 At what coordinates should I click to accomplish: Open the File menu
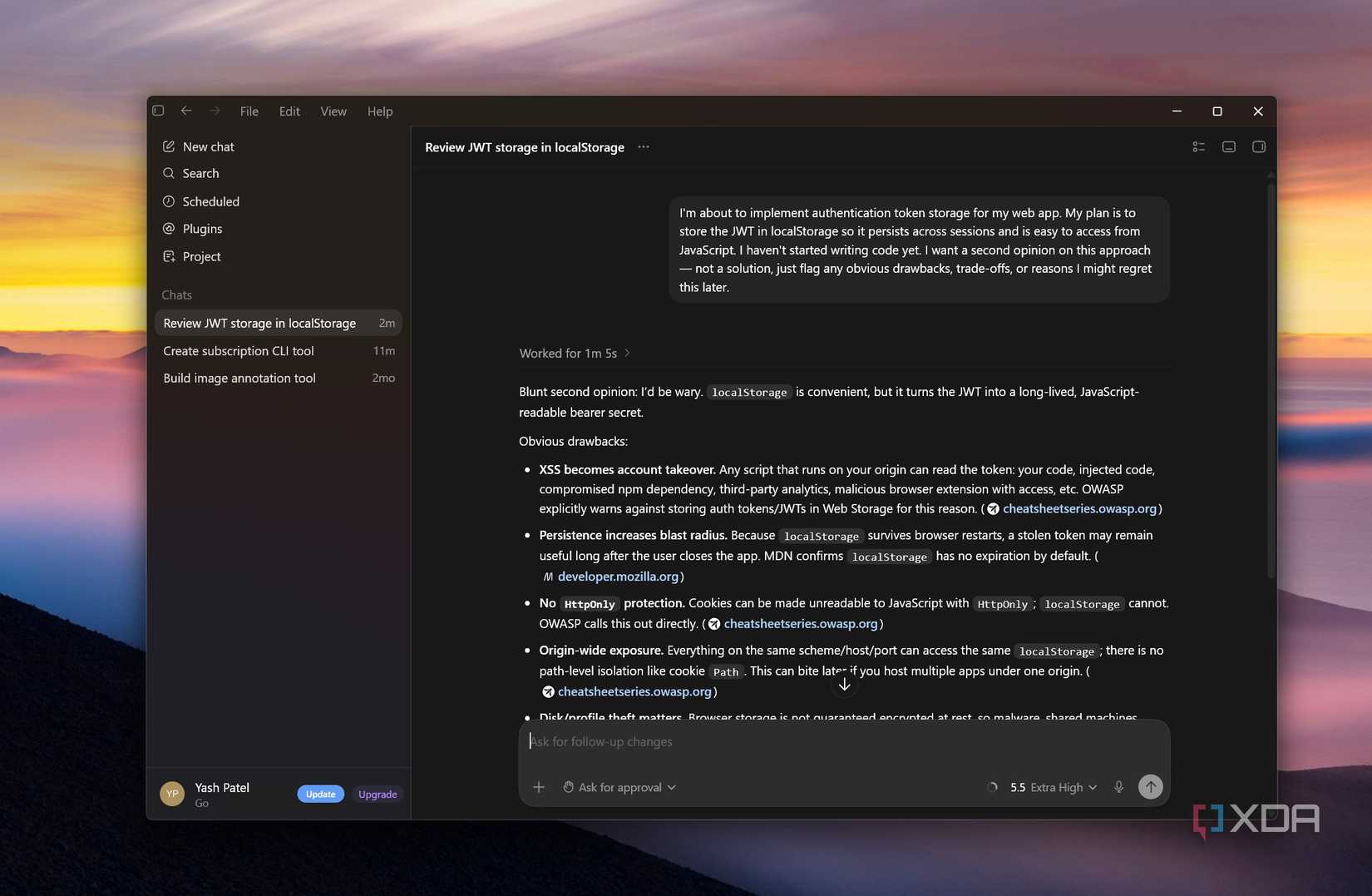coord(249,111)
